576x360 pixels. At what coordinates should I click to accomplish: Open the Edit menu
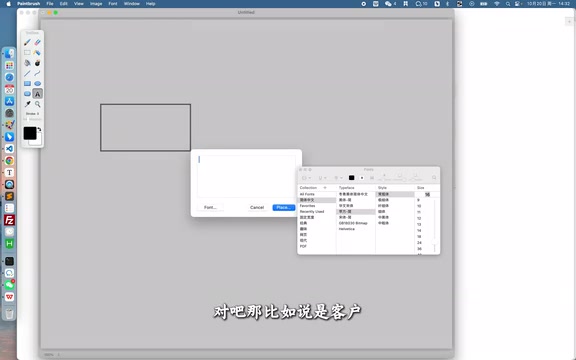(64, 4)
